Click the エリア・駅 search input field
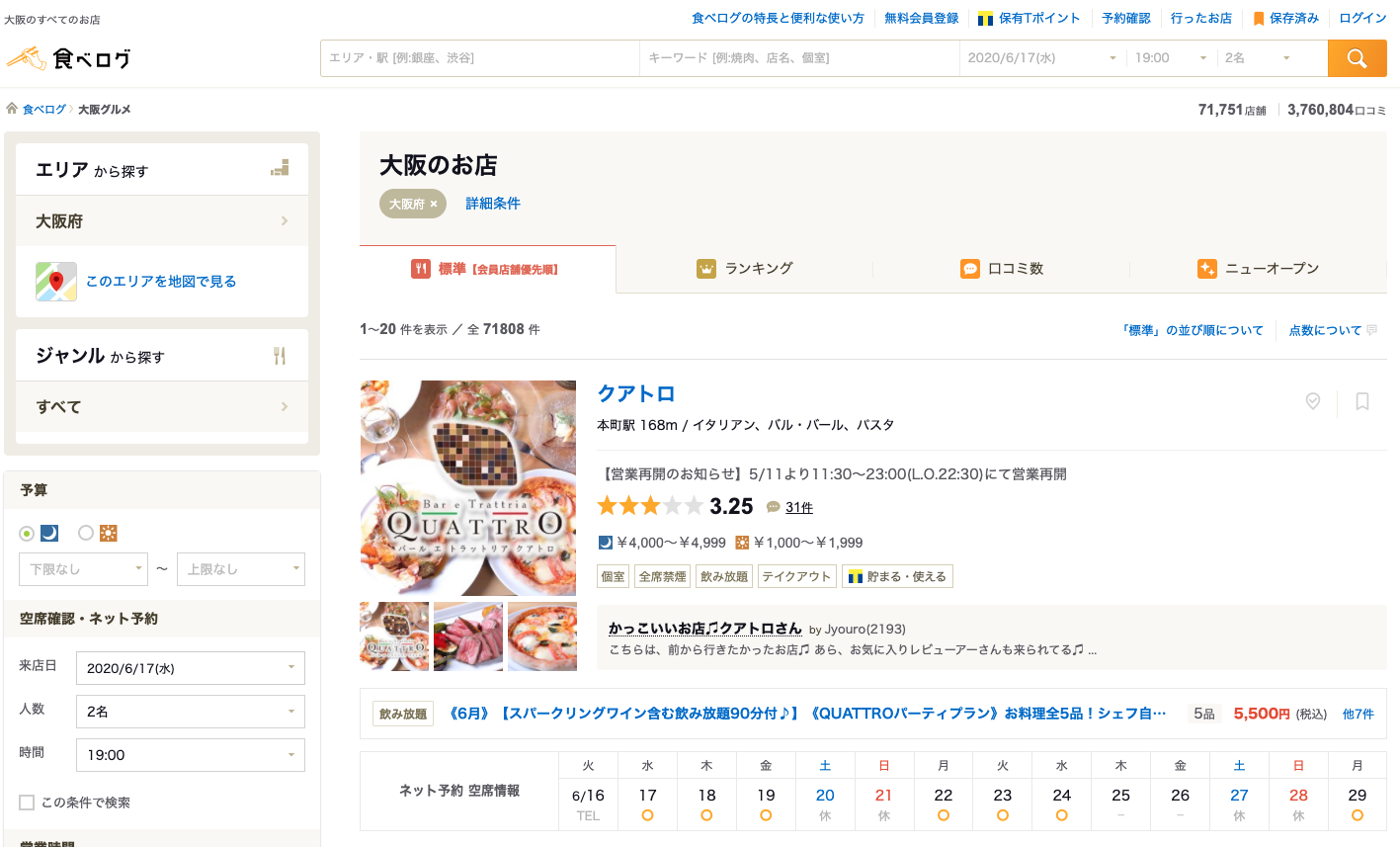 (x=480, y=58)
